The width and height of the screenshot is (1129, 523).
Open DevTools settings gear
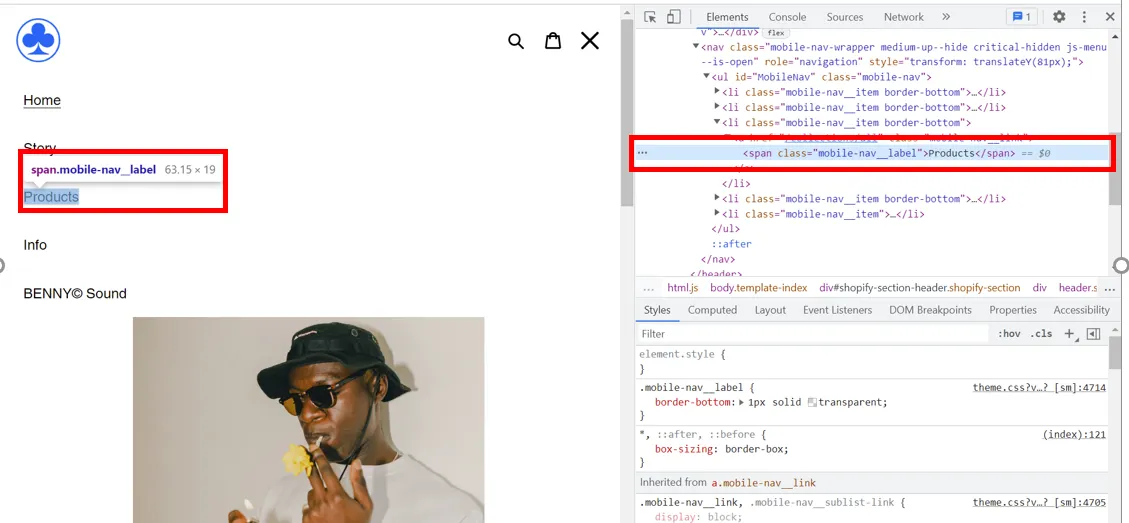(1059, 17)
